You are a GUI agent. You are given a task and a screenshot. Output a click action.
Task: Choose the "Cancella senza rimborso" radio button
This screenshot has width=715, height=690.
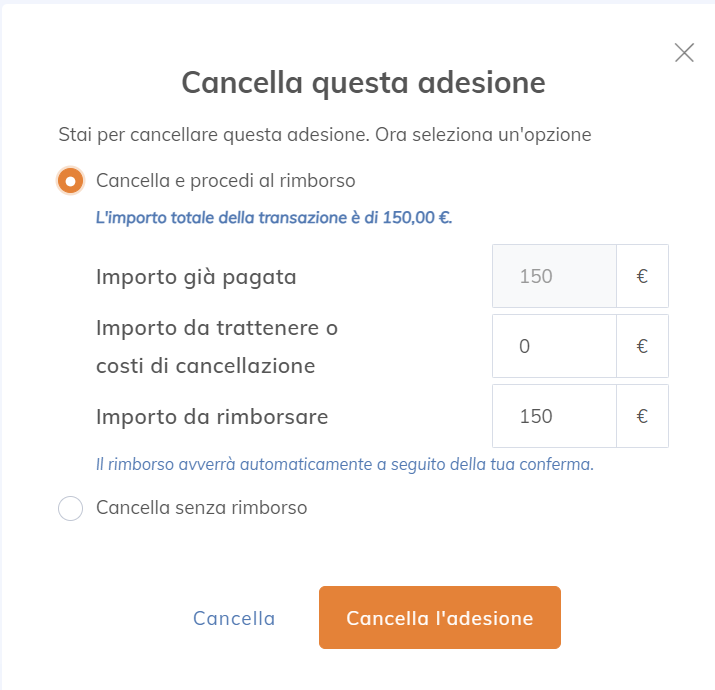[70, 508]
